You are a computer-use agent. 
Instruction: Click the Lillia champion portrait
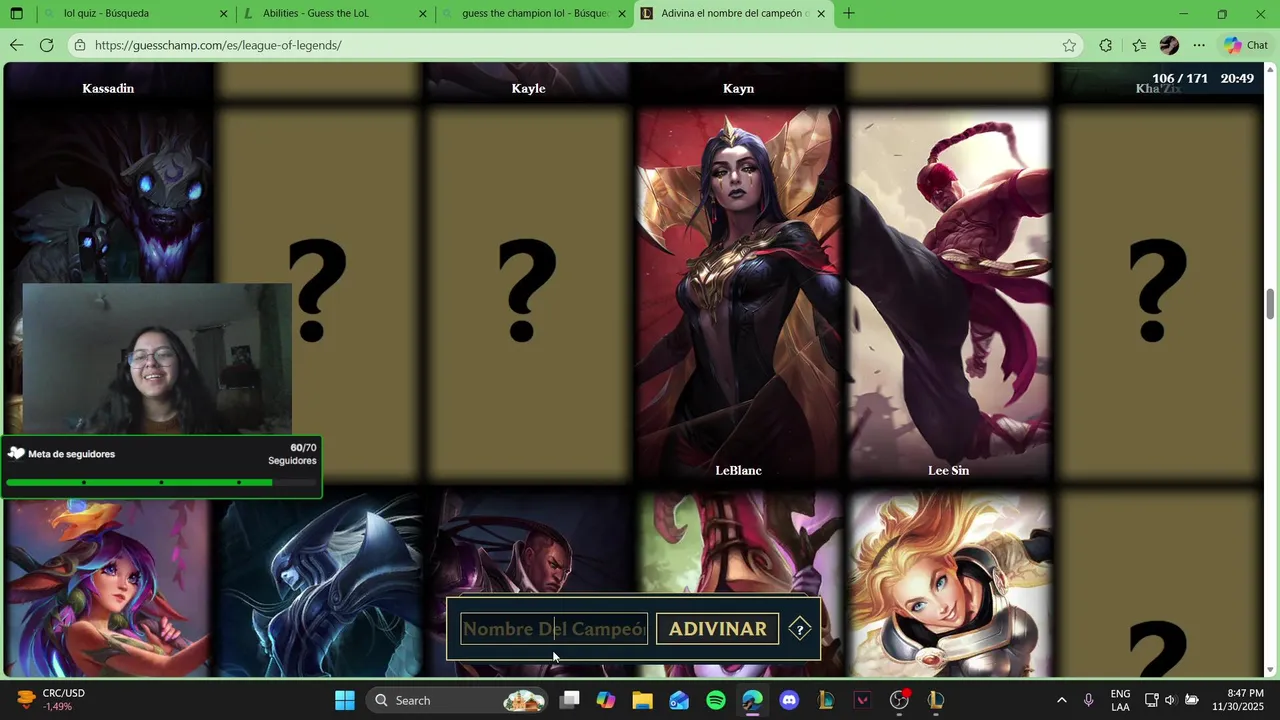point(107,588)
